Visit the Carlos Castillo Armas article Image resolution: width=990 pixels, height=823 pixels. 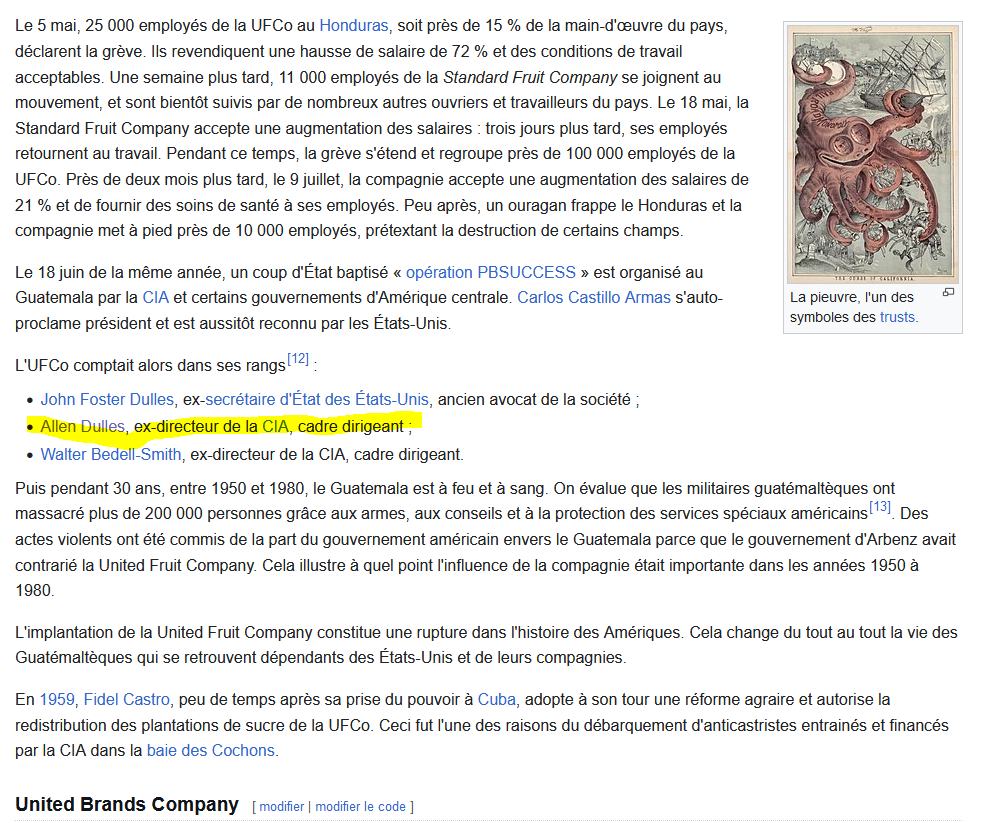(x=593, y=298)
